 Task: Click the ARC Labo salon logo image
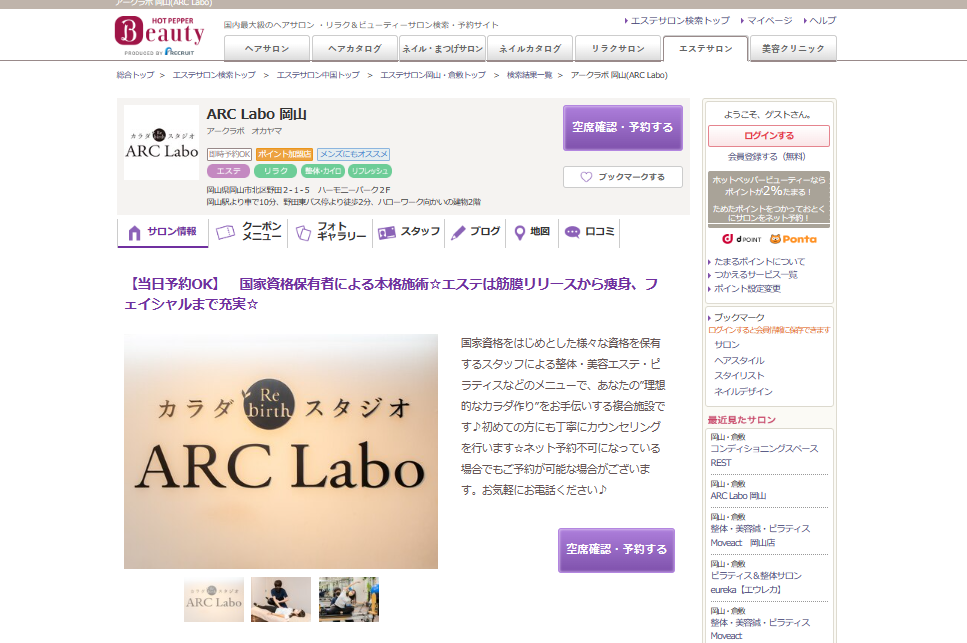pyautogui.click(x=162, y=142)
